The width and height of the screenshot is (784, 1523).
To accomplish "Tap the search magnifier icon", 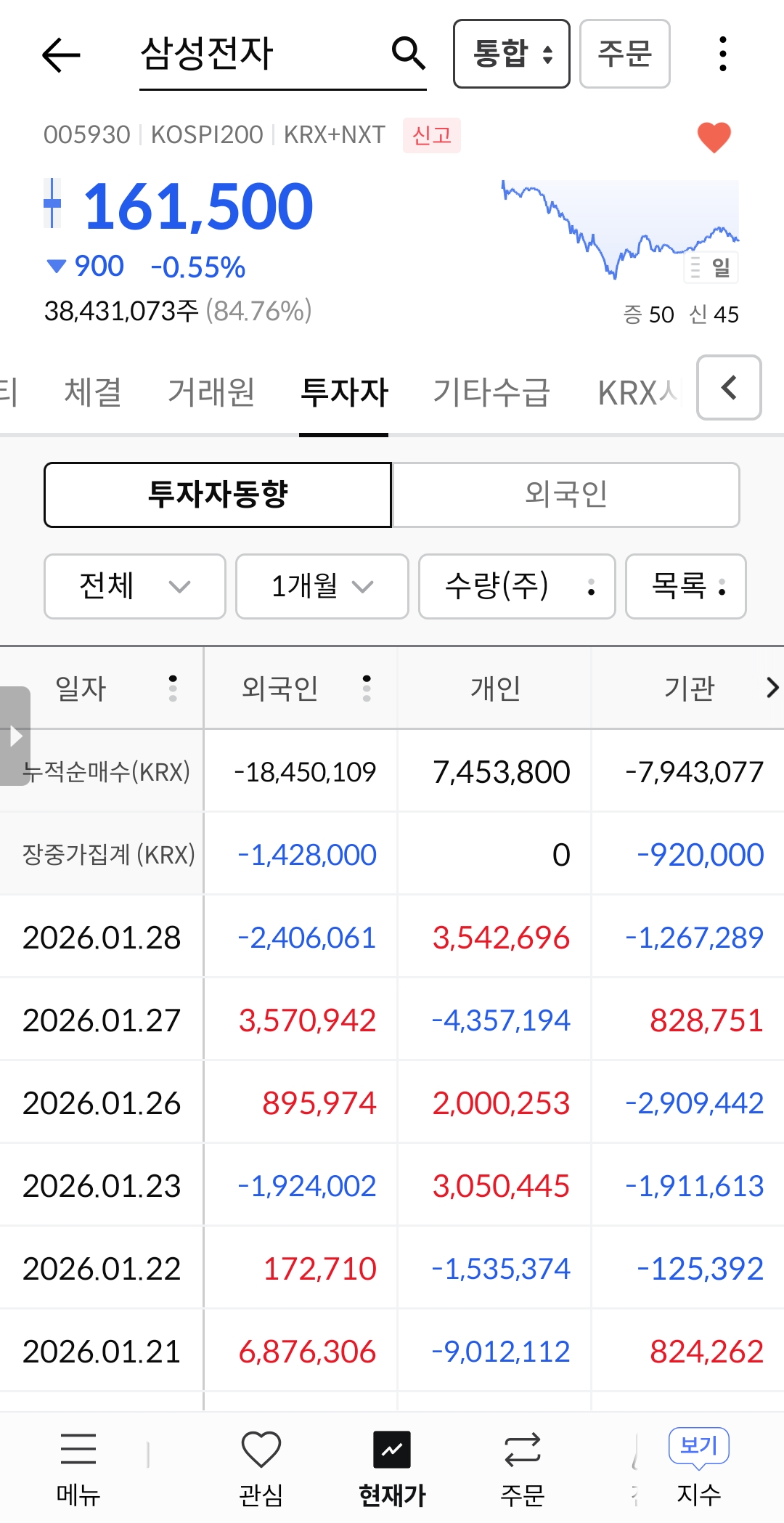I will 408,54.
